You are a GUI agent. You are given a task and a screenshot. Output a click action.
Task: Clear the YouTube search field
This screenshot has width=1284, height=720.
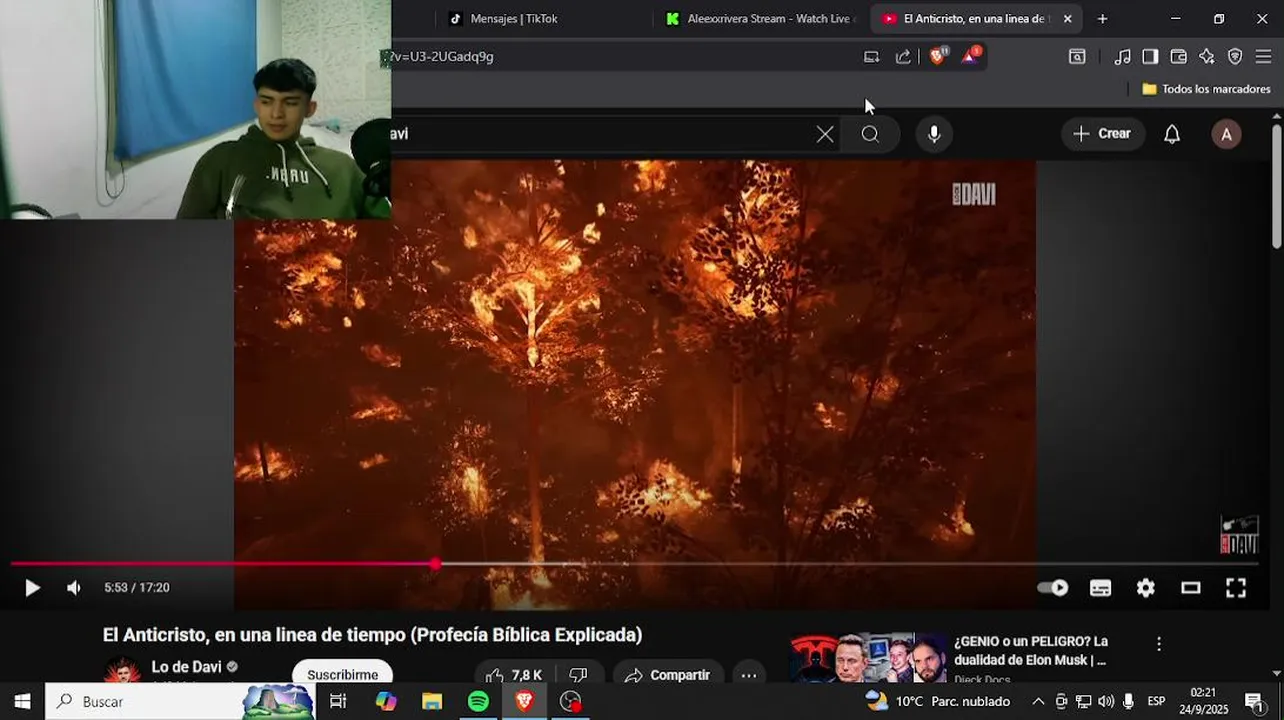pyautogui.click(x=825, y=134)
